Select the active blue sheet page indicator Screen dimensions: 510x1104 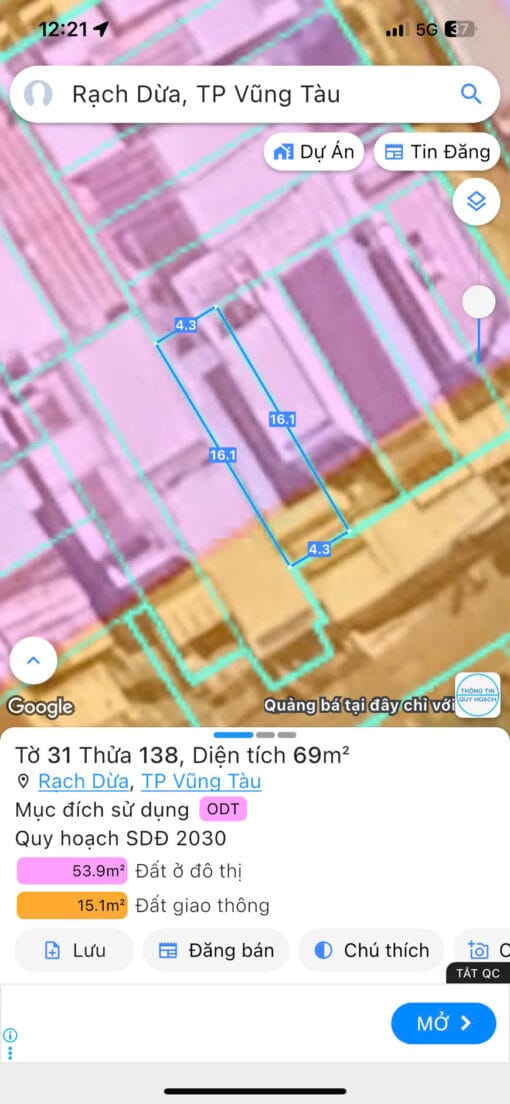click(233, 735)
